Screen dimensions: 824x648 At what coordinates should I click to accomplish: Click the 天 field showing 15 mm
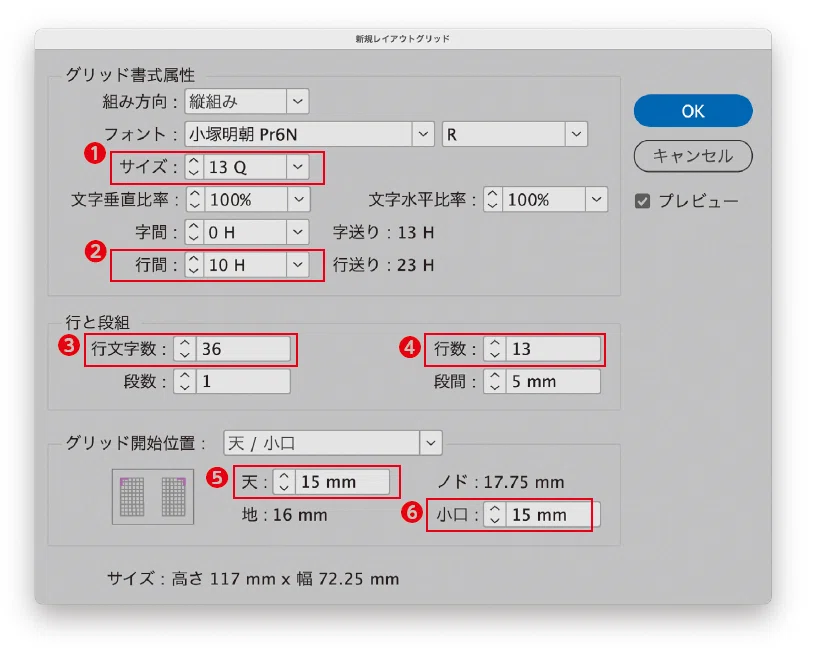(x=342, y=482)
